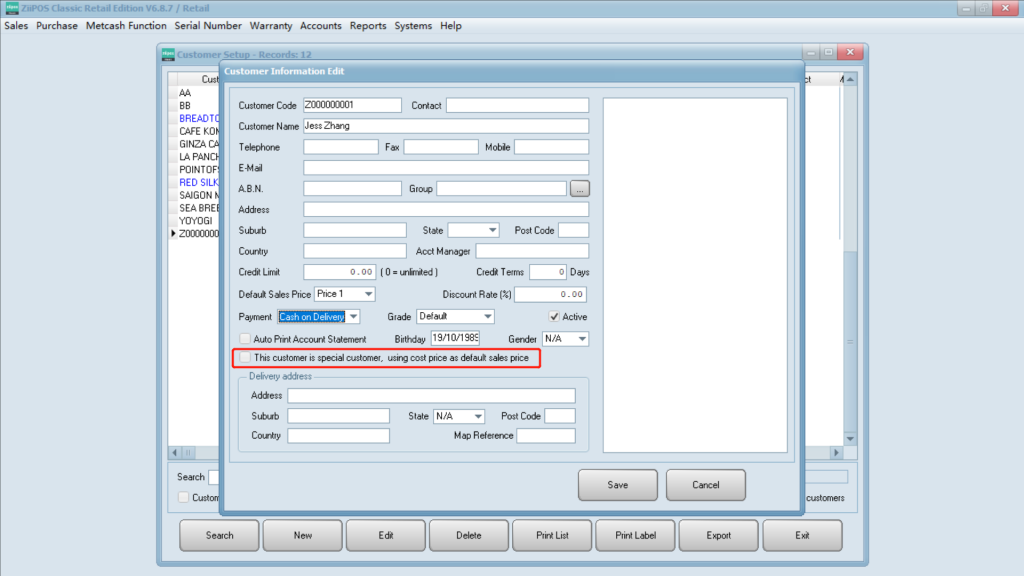Expand the Payment dropdown list
The height and width of the screenshot is (576, 1024).
click(x=352, y=317)
